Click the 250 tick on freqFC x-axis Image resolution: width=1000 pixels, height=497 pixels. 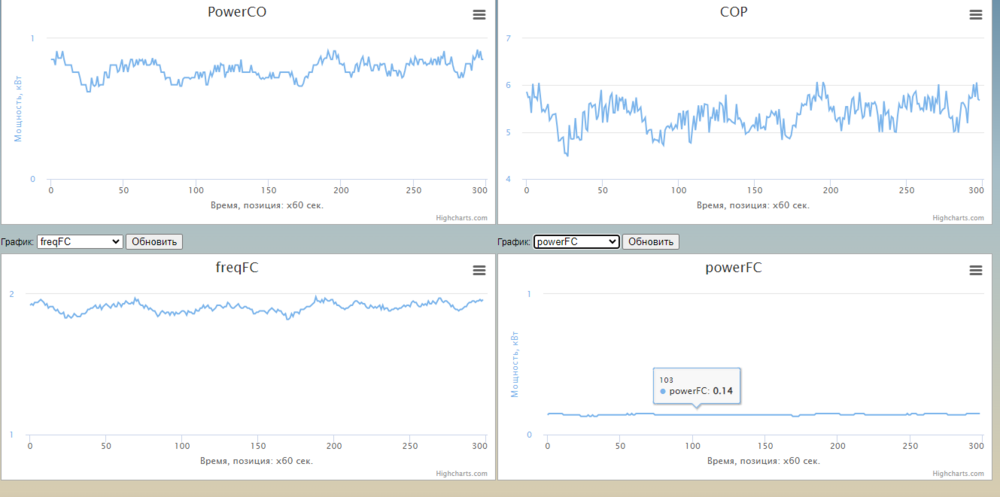coord(409,446)
